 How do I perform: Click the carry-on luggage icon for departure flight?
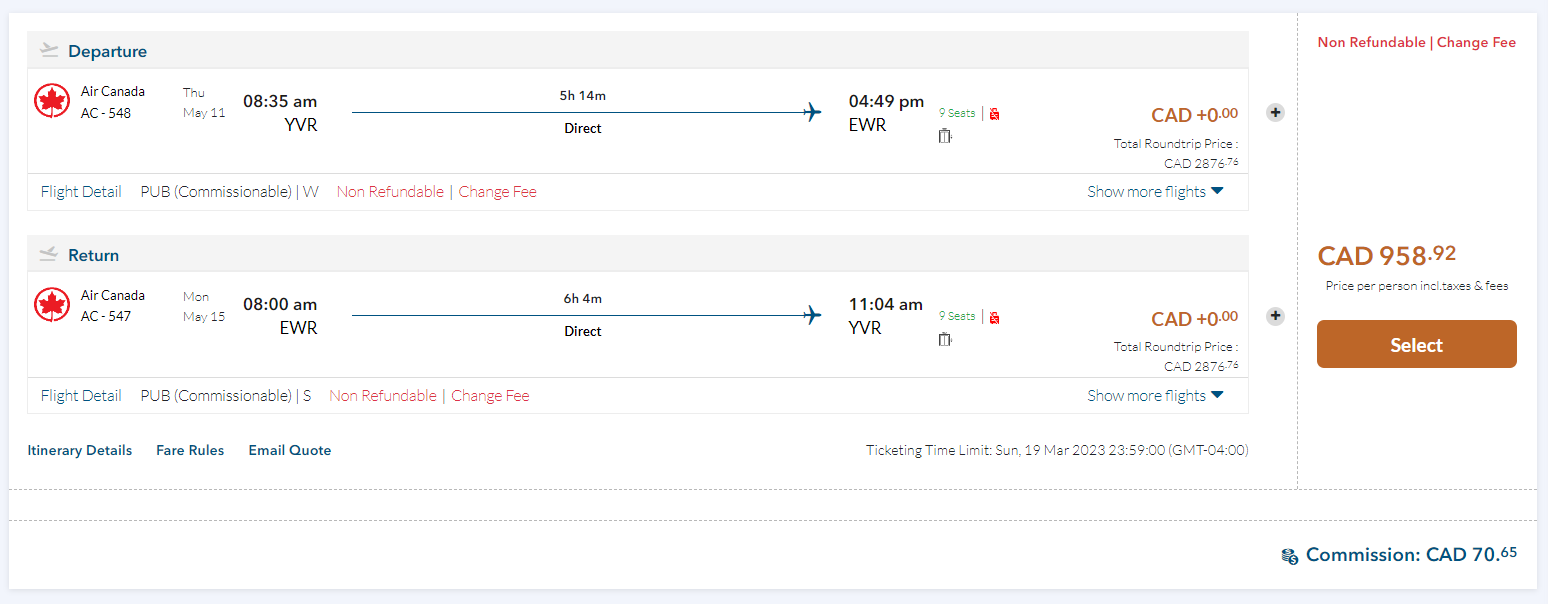coord(945,136)
